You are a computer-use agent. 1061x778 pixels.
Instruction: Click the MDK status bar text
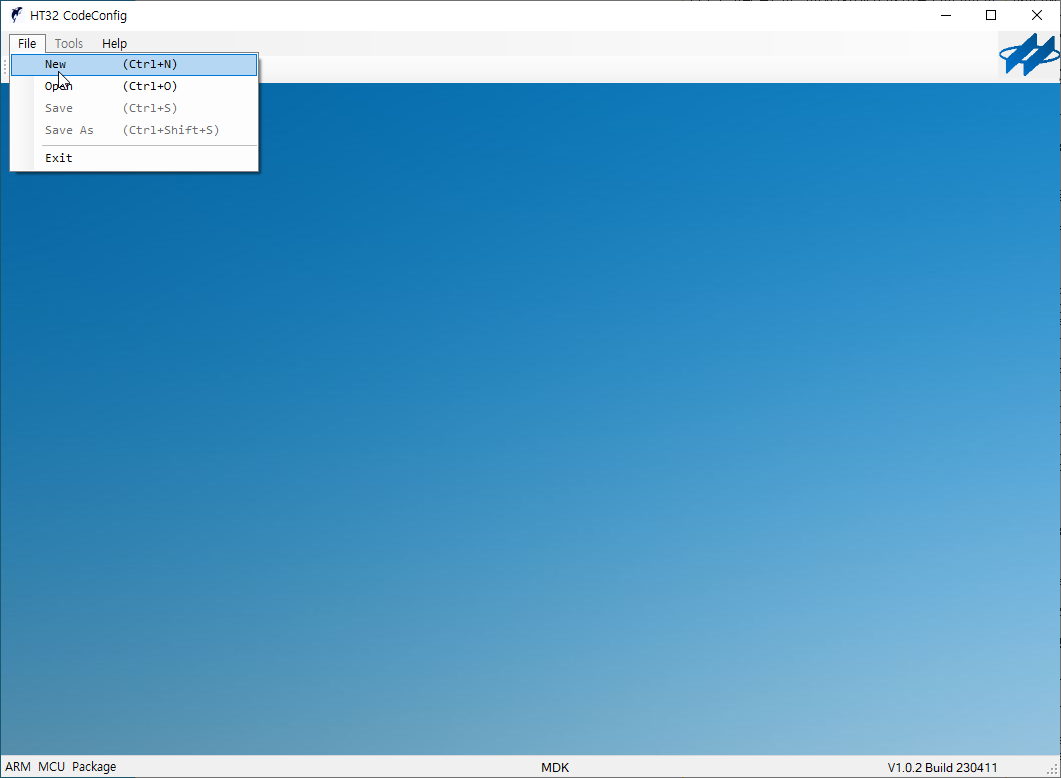pyautogui.click(x=555, y=767)
